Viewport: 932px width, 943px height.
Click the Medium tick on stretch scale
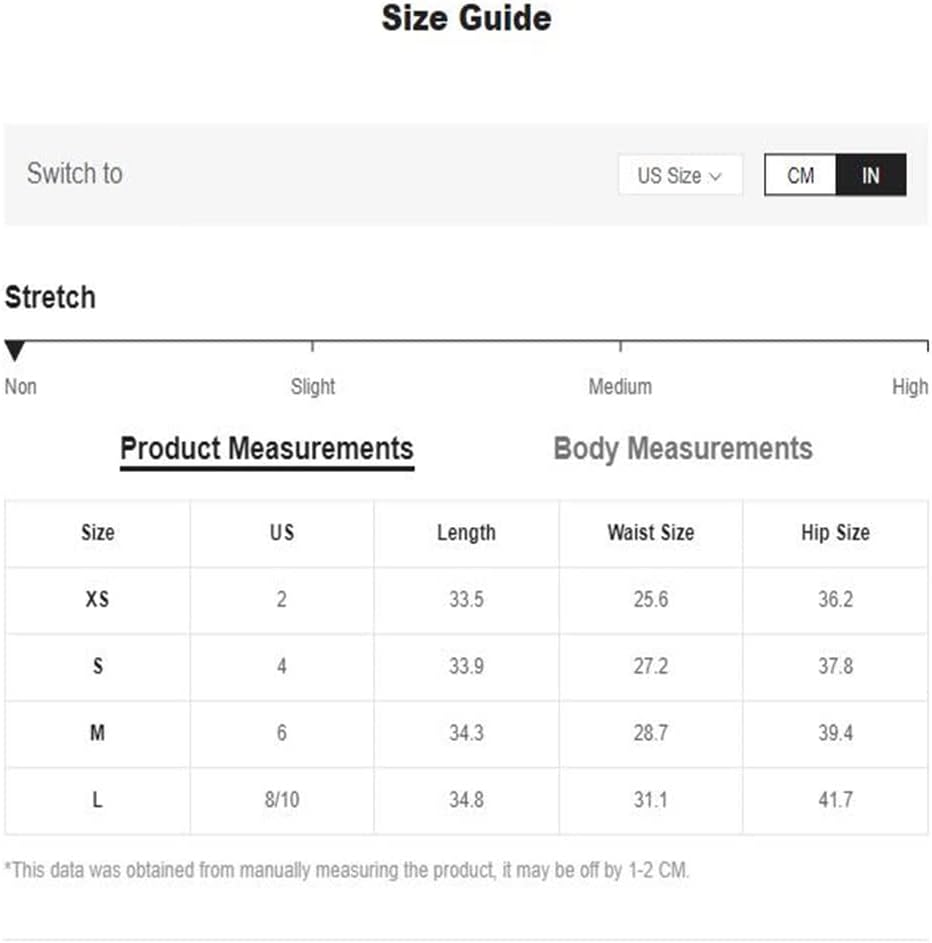click(x=620, y=346)
